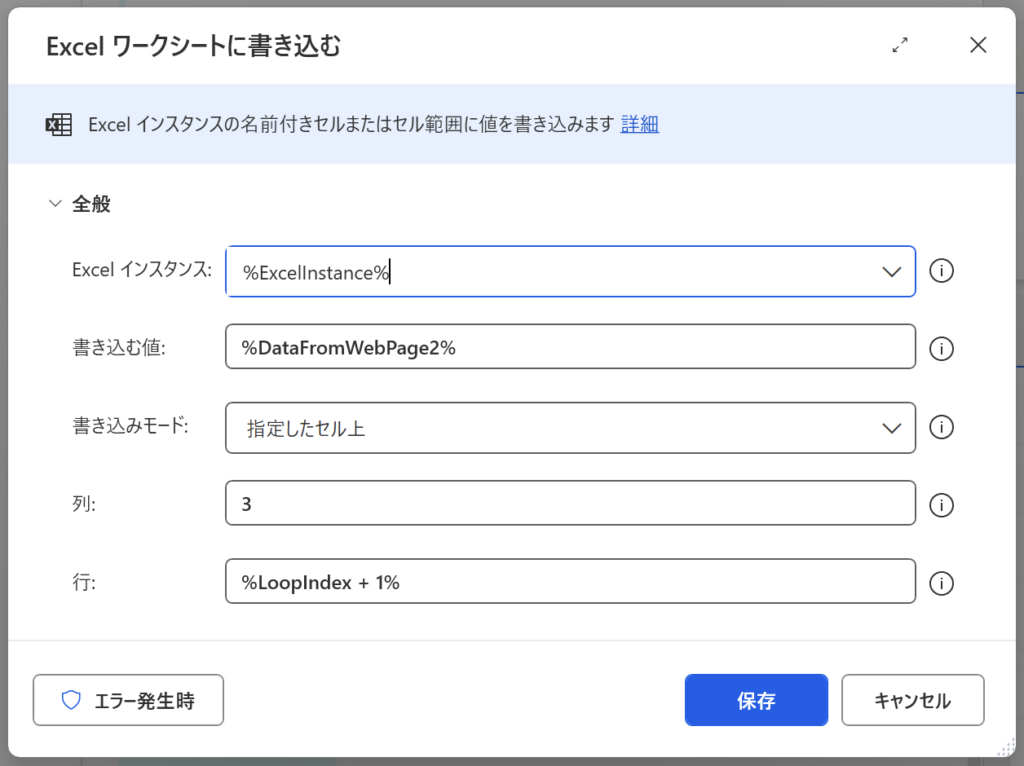Open the エラー発生時 settings
This screenshot has width=1024, height=766.
[x=128, y=700]
